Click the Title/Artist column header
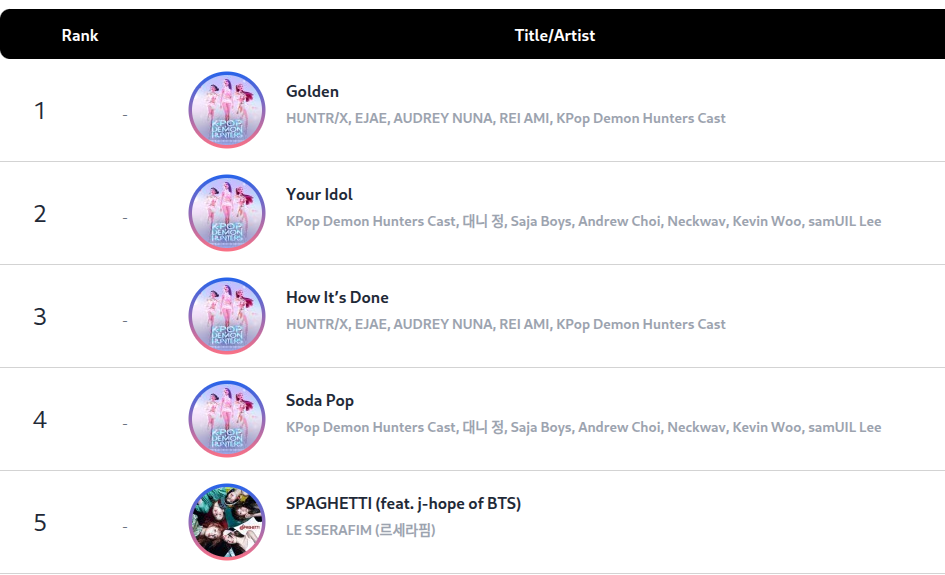Screen dimensions: 945x575 554,35
